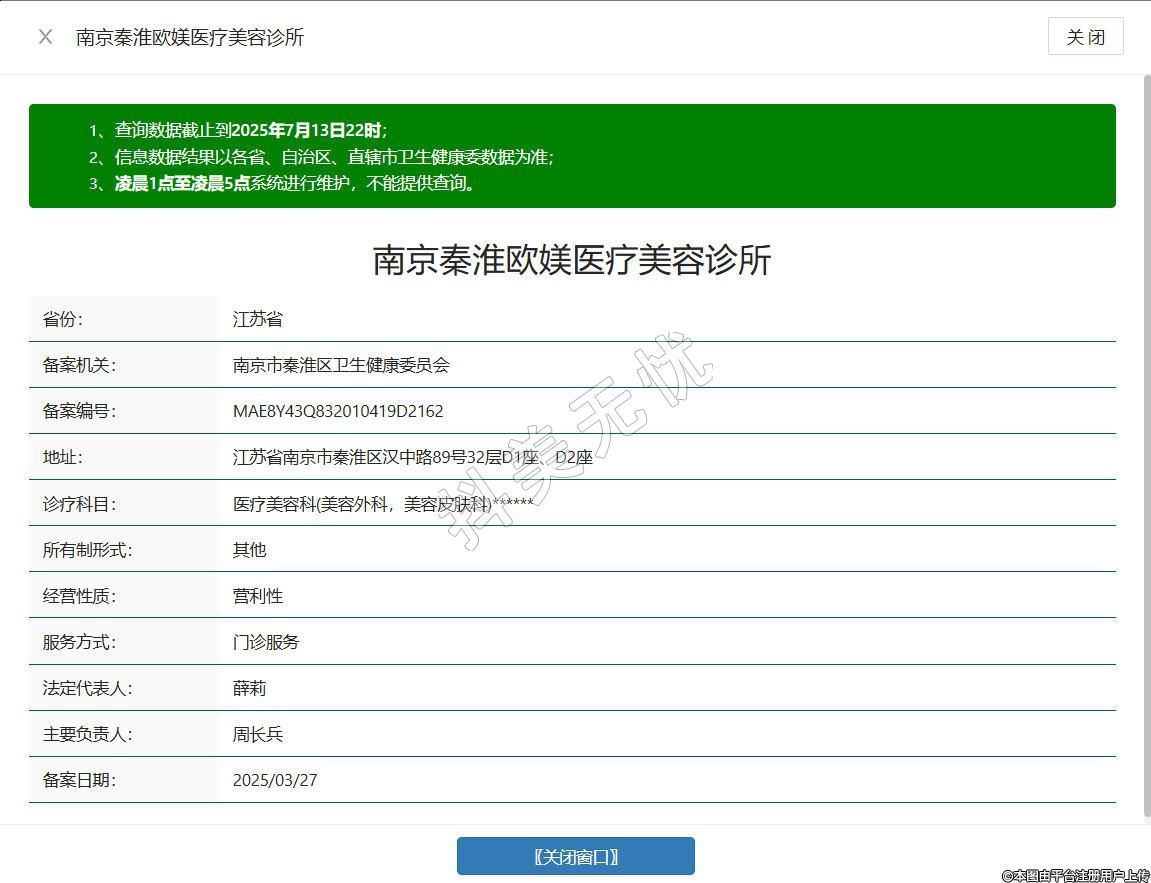Select the 营利性 business nature value
The width and height of the screenshot is (1151, 883).
tap(258, 596)
